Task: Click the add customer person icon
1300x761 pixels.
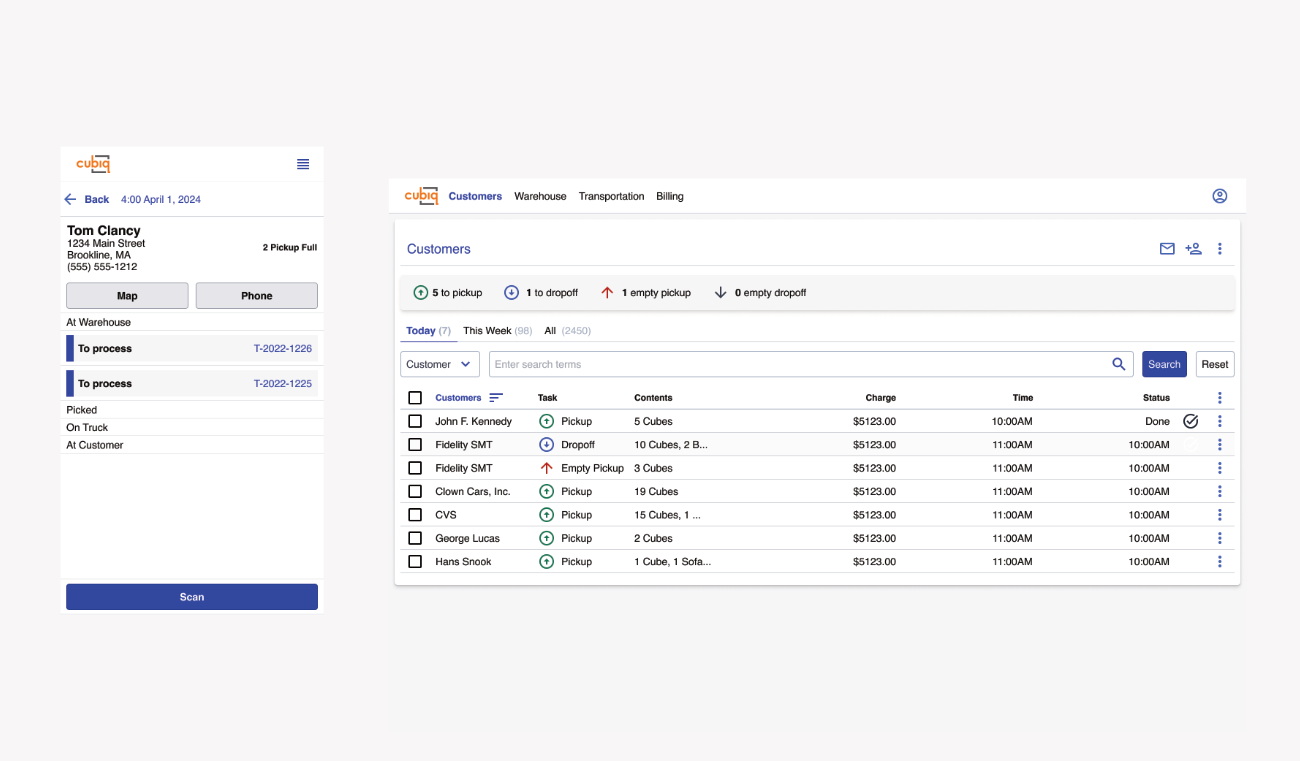Action: click(x=1193, y=249)
